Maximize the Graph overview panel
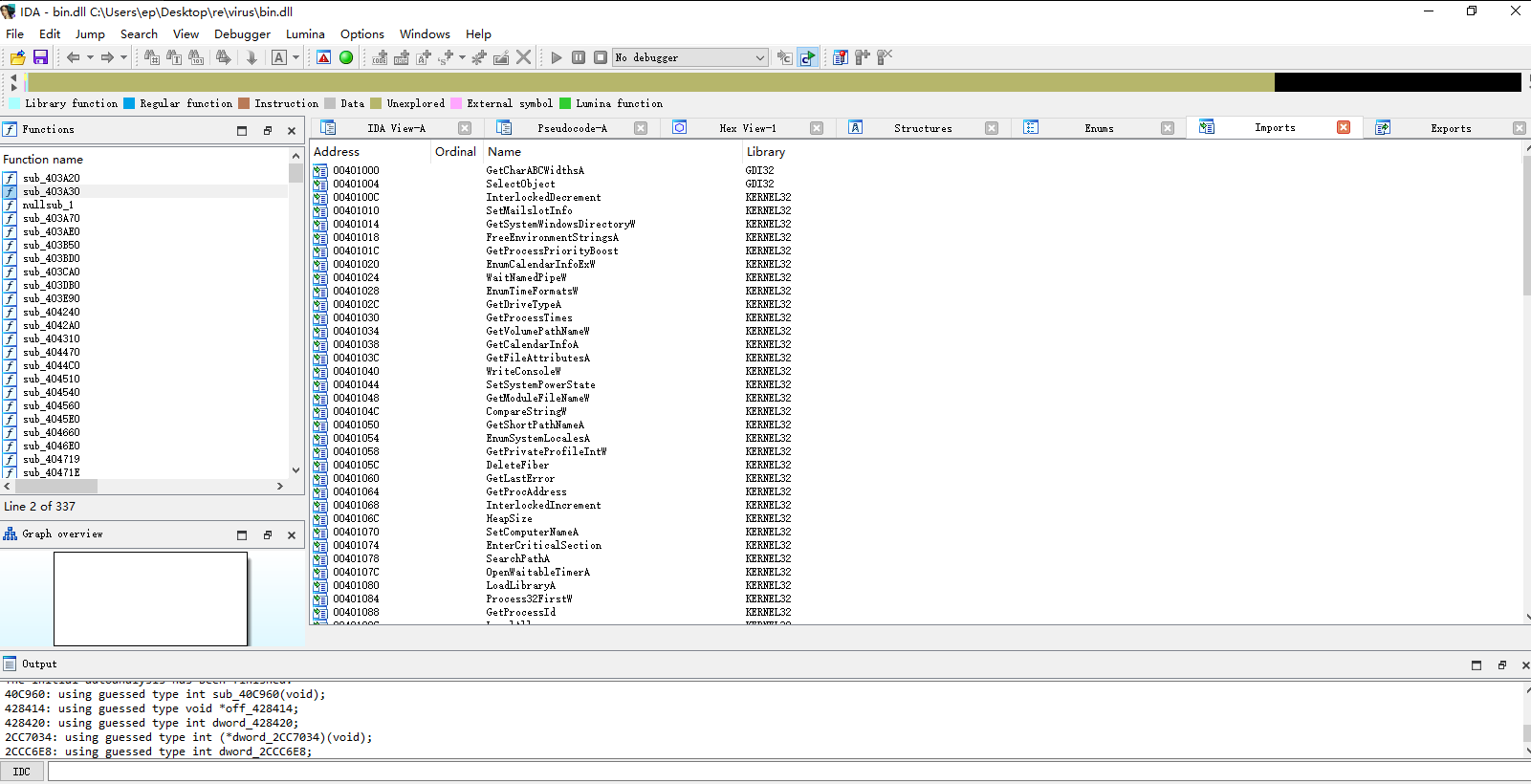Image resolution: width=1531 pixels, height=784 pixels. coord(242,534)
